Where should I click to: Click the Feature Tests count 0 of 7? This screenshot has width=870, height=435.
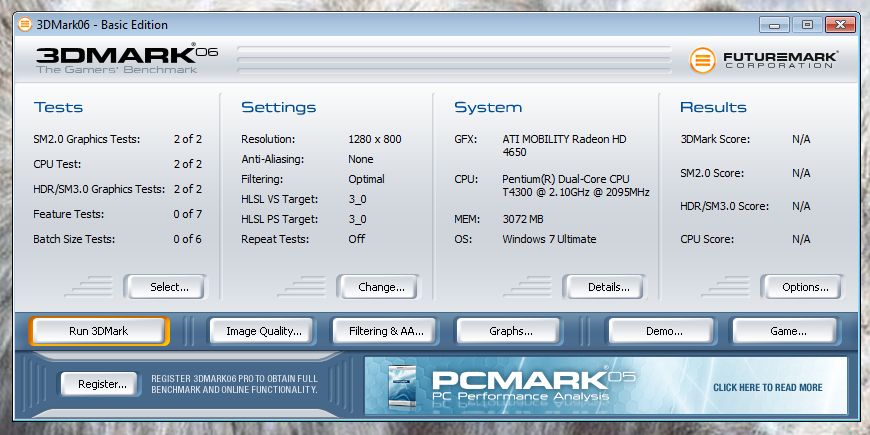[188, 214]
